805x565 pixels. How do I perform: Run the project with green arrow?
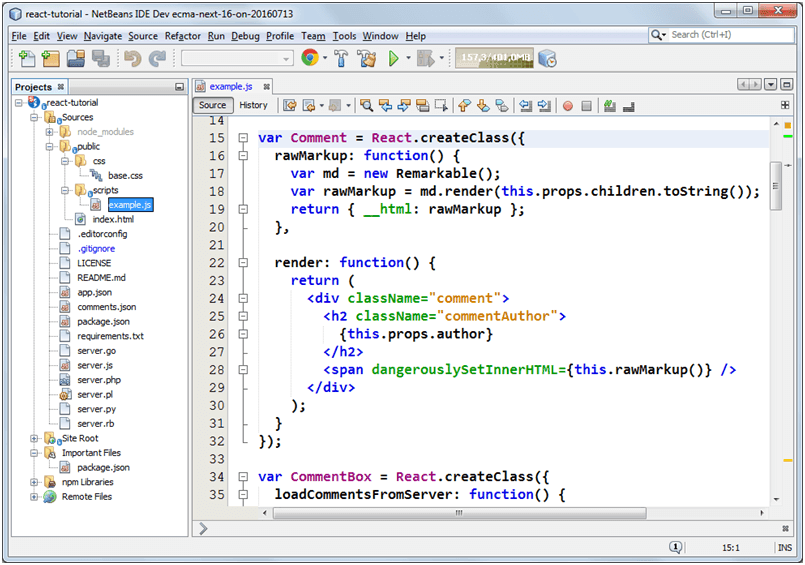pos(394,59)
